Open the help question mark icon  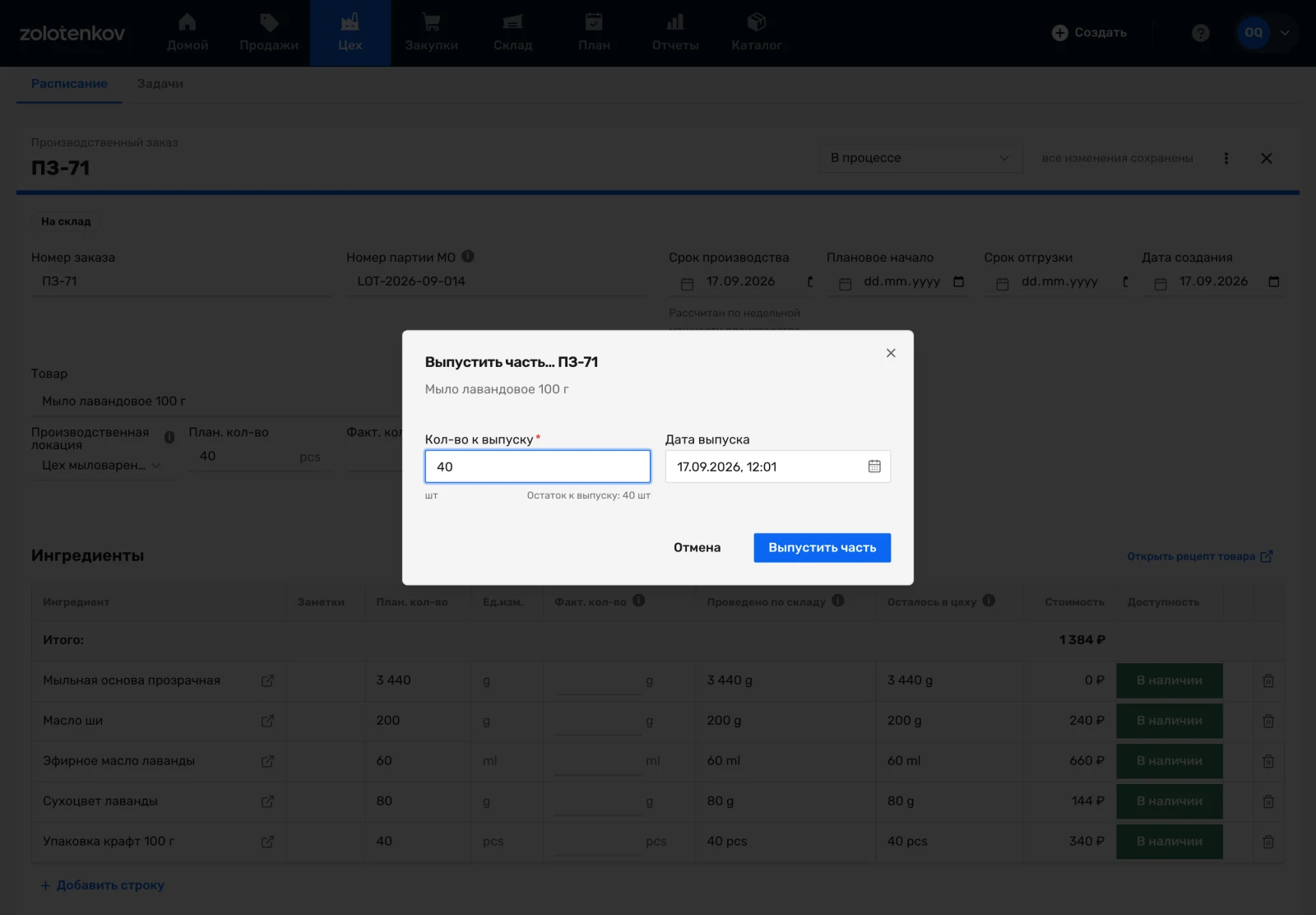tap(1201, 33)
